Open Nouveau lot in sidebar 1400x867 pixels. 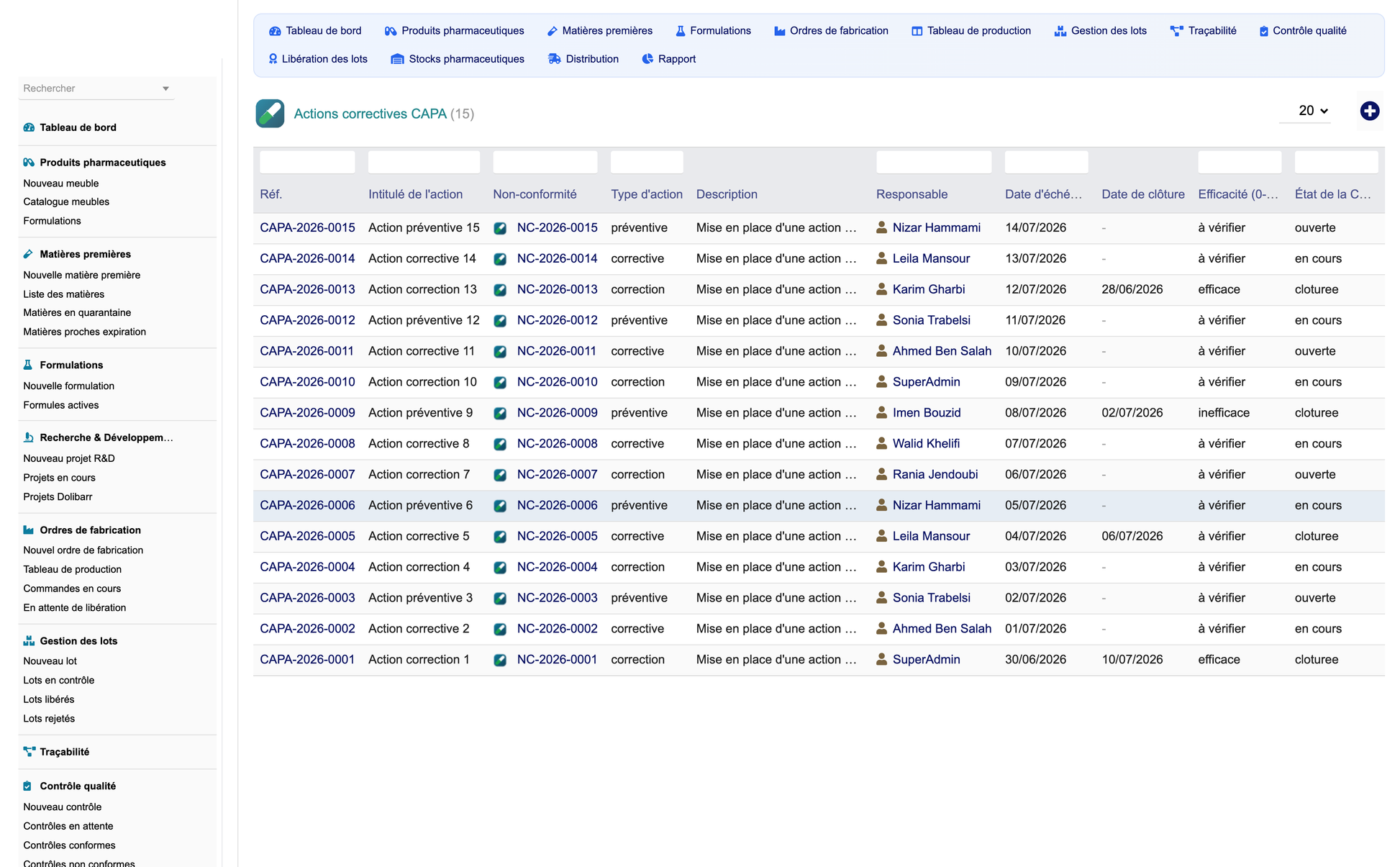[x=50, y=661]
